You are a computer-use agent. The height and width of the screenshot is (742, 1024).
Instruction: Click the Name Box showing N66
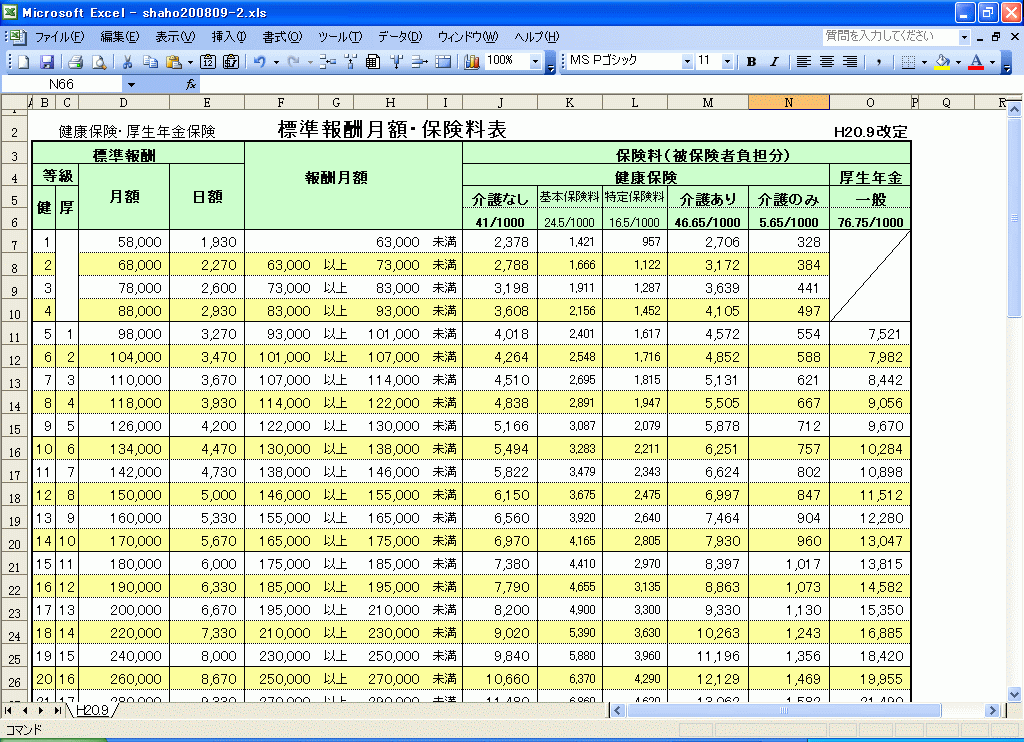62,84
